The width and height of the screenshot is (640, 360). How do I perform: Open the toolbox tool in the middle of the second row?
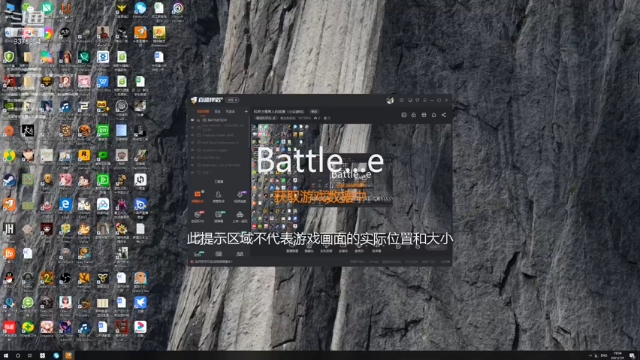click(219, 216)
